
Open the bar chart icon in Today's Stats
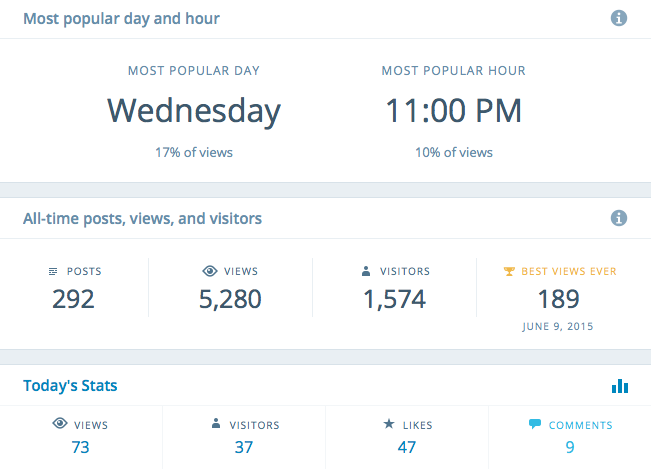[619, 385]
